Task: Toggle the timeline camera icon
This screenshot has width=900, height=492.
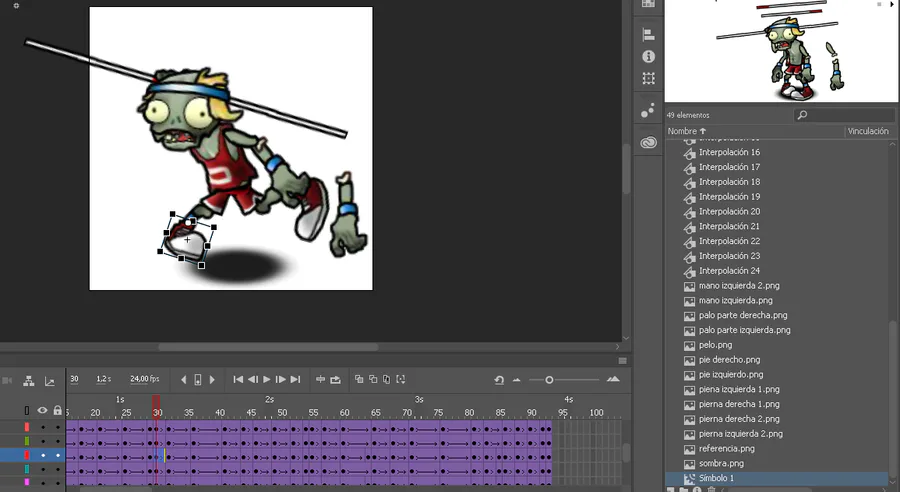Action: click(x=7, y=380)
